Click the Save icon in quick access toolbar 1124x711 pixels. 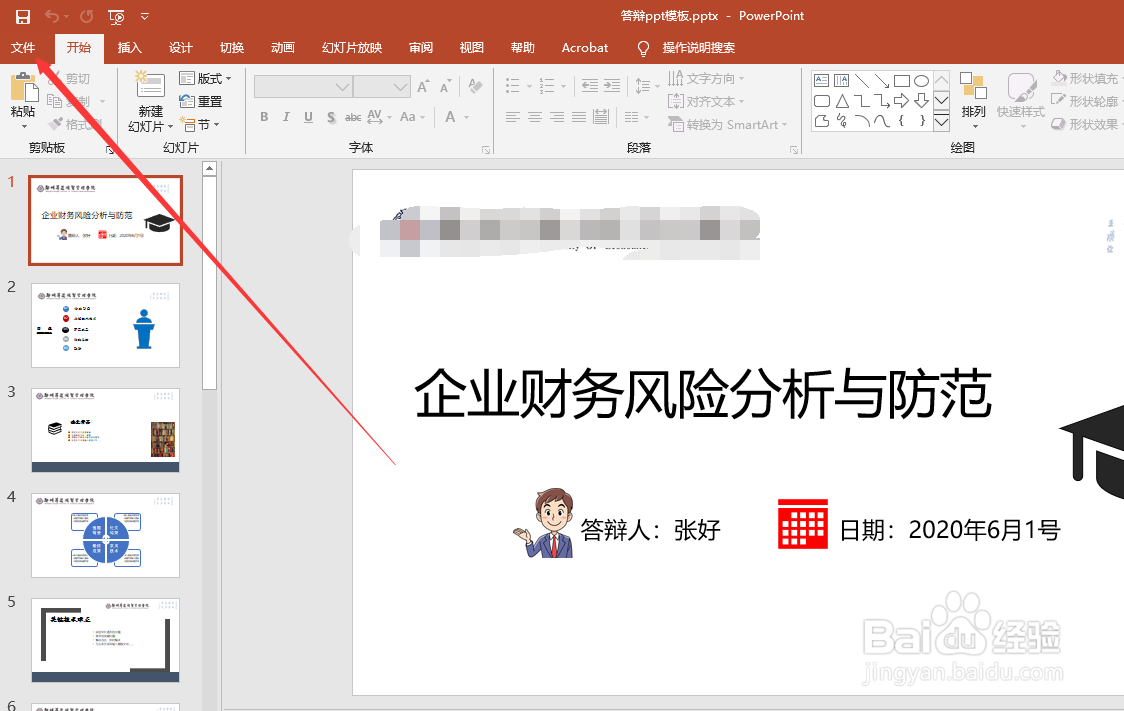tap(23, 16)
